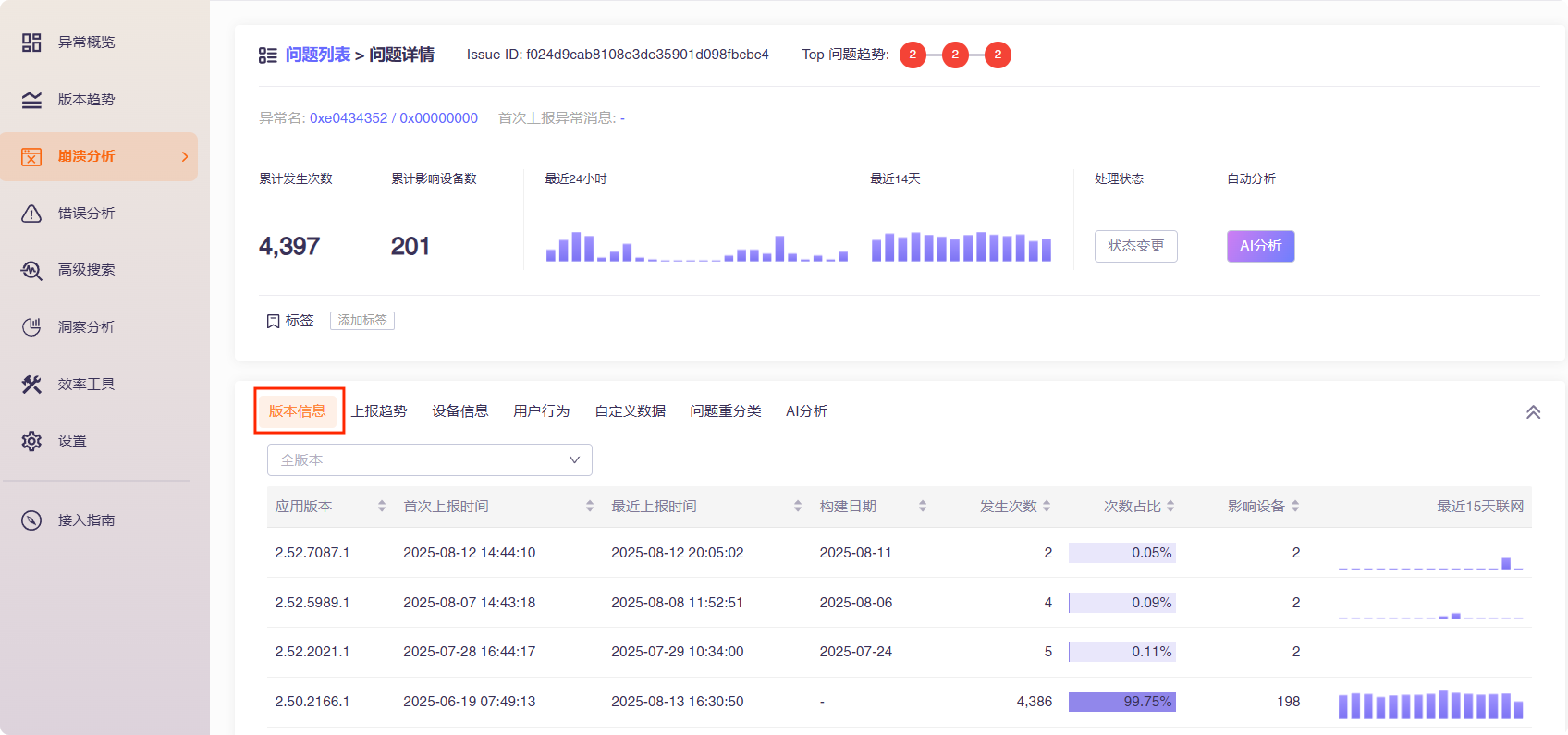Screen dimensions: 1568x735
Task: Click the purple AI分析 button
Action: click(1260, 246)
